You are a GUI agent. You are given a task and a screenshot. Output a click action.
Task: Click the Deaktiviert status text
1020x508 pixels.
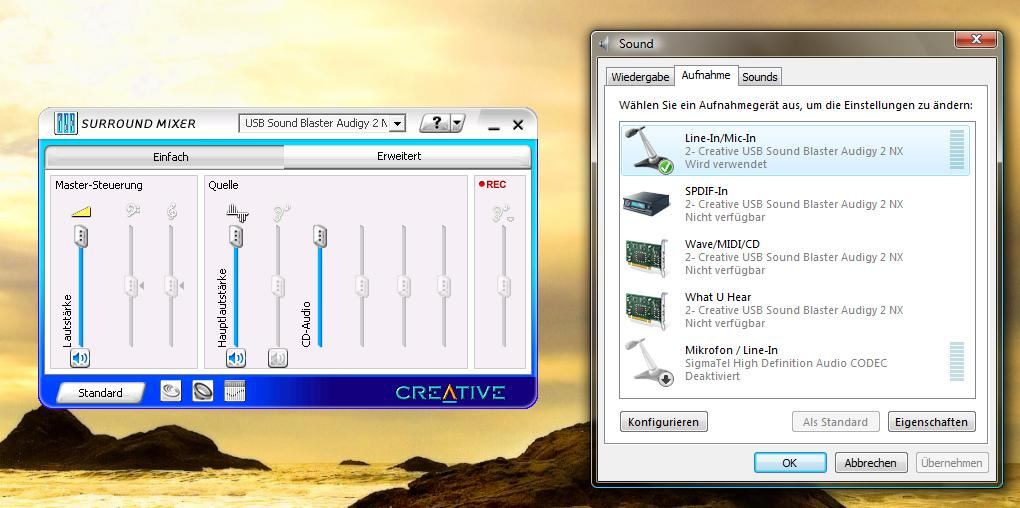712,376
